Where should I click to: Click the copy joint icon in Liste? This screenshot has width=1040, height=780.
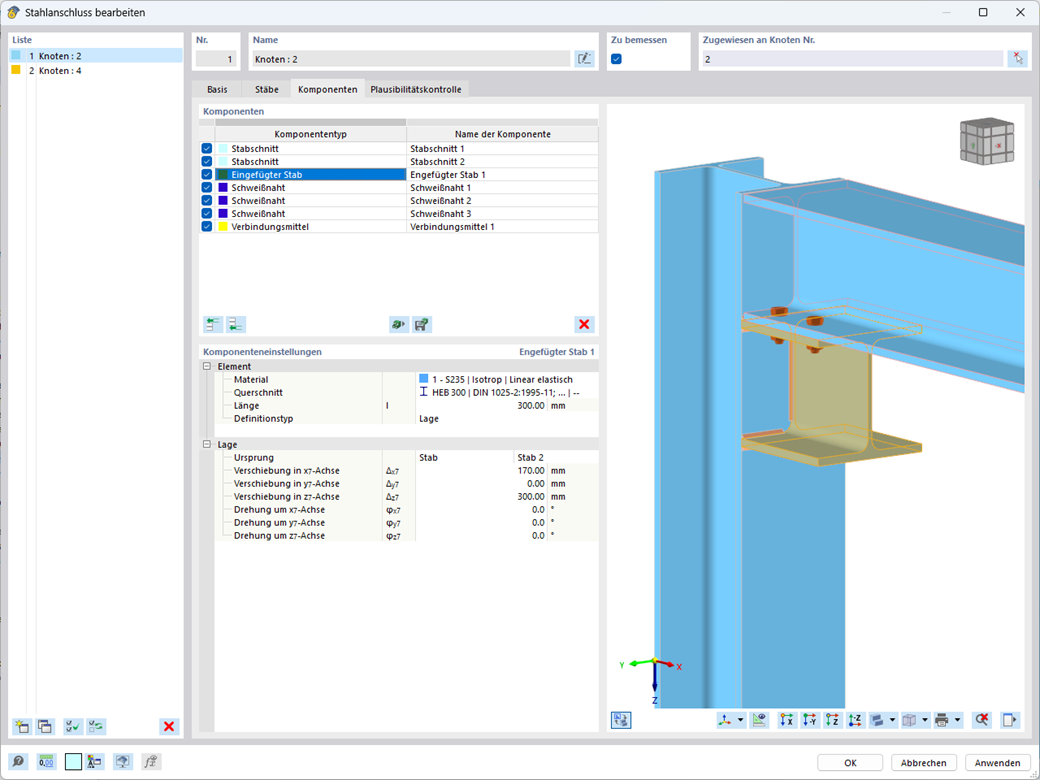pyautogui.click(x=44, y=726)
